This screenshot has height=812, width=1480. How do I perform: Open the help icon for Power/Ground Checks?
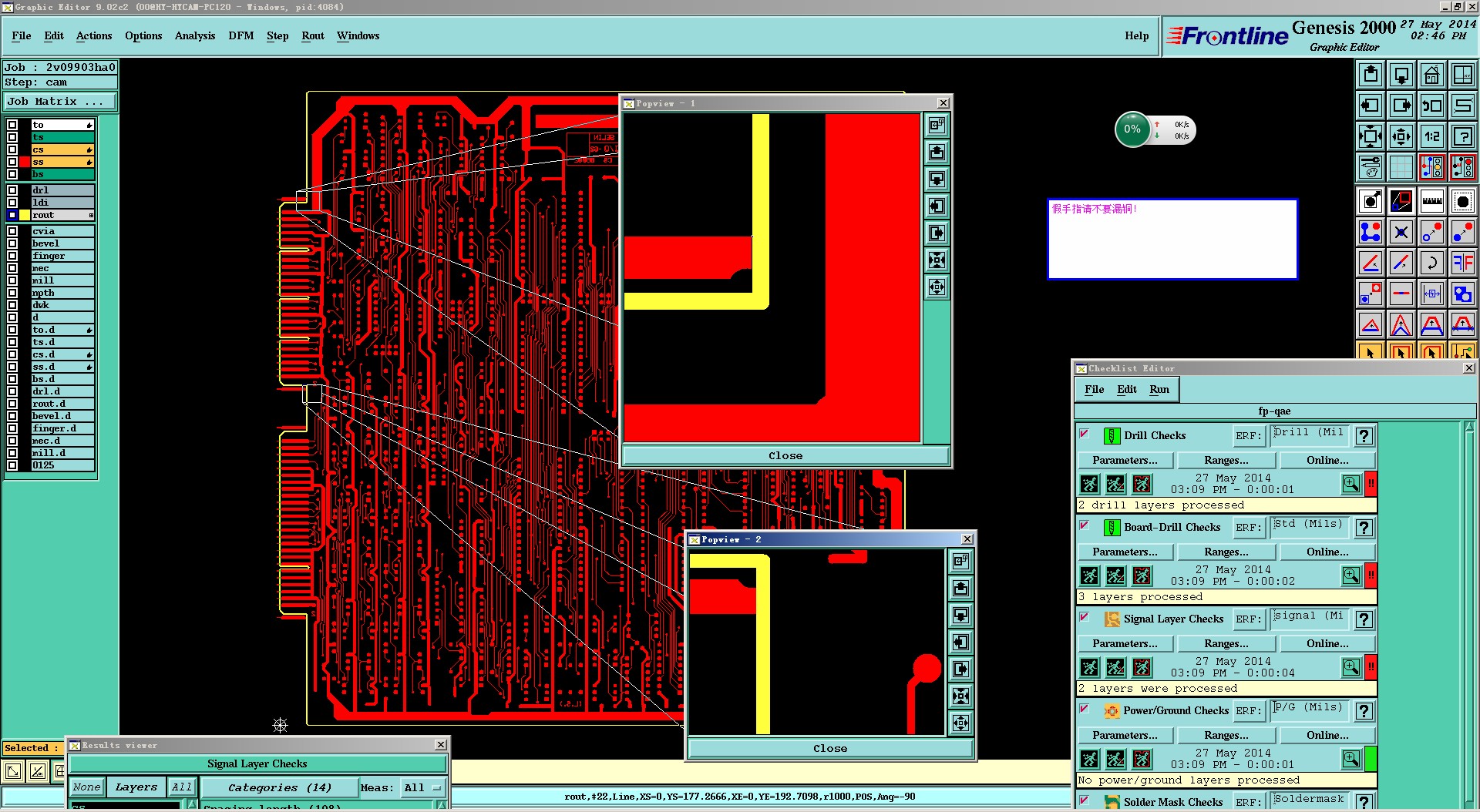(1364, 711)
